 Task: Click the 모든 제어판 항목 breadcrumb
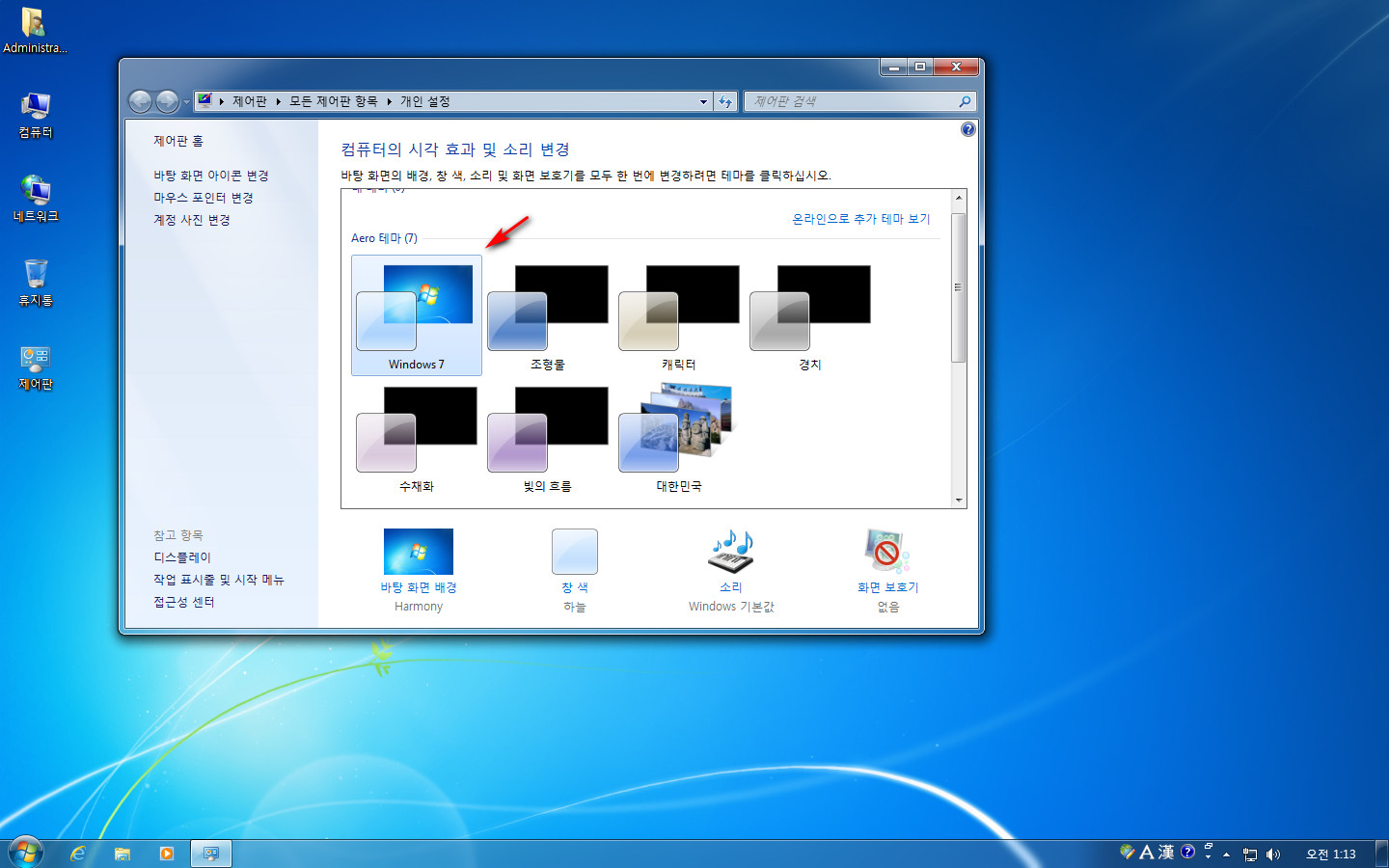tap(334, 101)
